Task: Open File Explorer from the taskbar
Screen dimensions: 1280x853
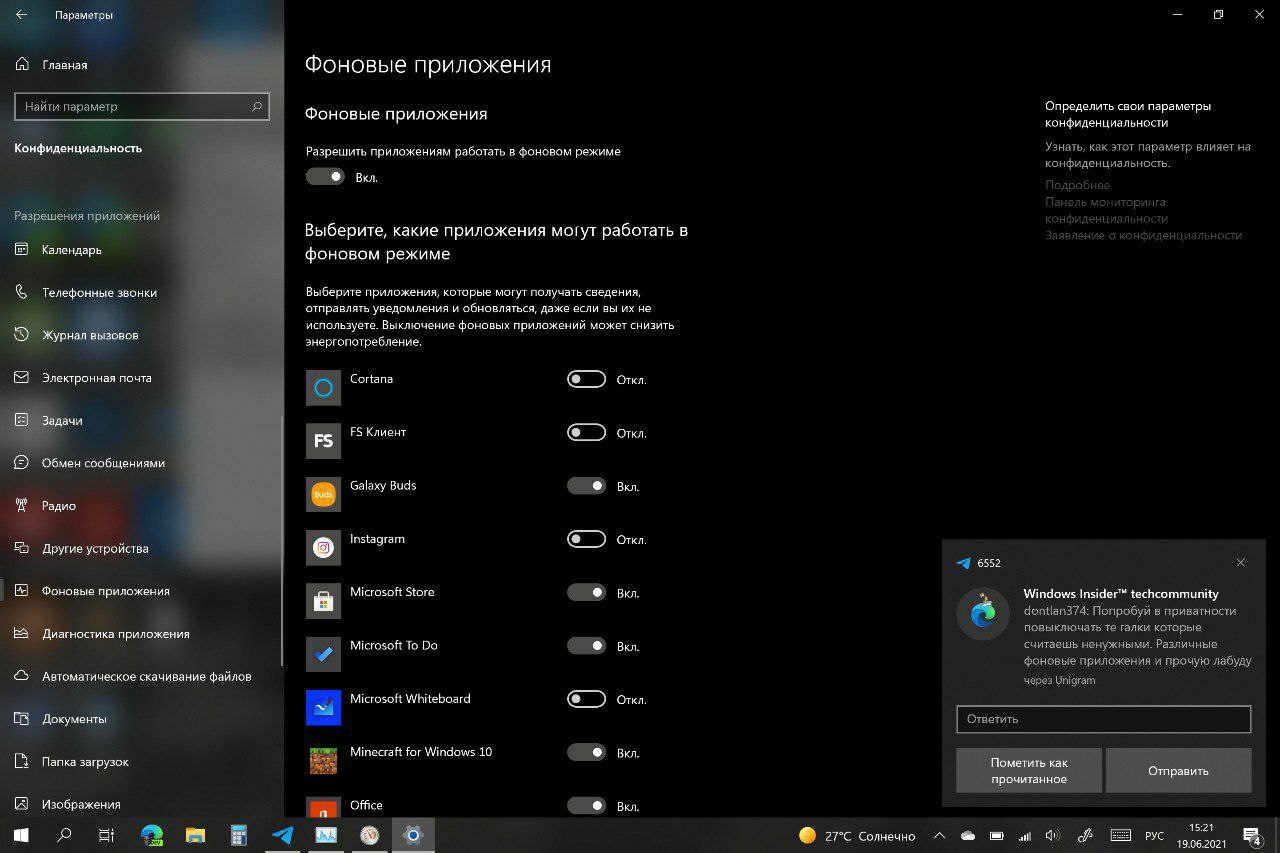Action: click(195, 835)
